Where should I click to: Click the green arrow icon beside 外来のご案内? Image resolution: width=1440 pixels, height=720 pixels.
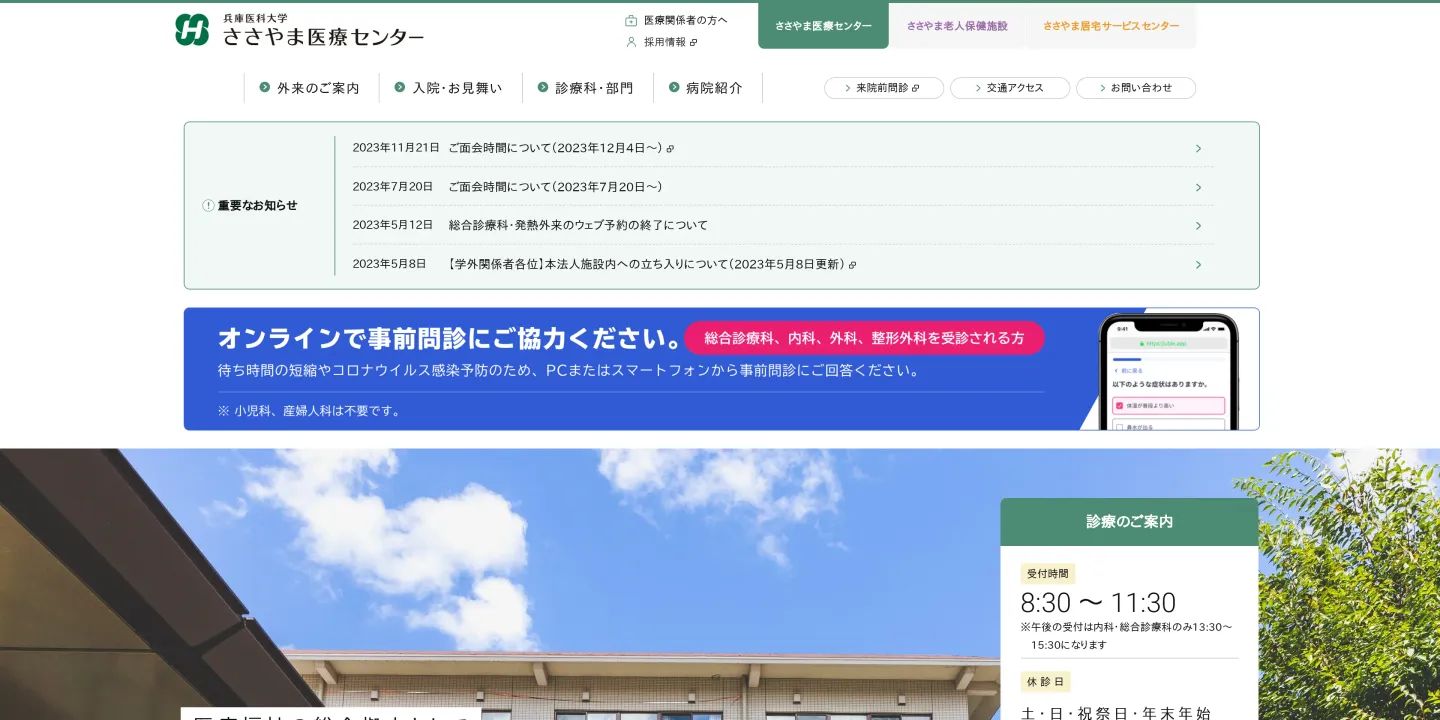[265, 87]
